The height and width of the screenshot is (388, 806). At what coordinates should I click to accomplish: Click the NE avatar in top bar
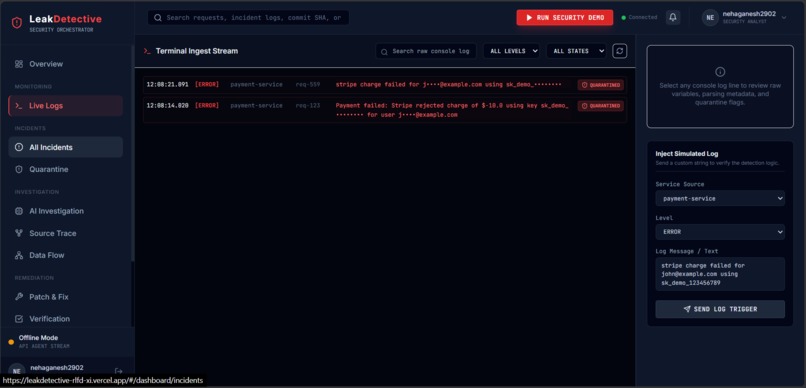710,17
